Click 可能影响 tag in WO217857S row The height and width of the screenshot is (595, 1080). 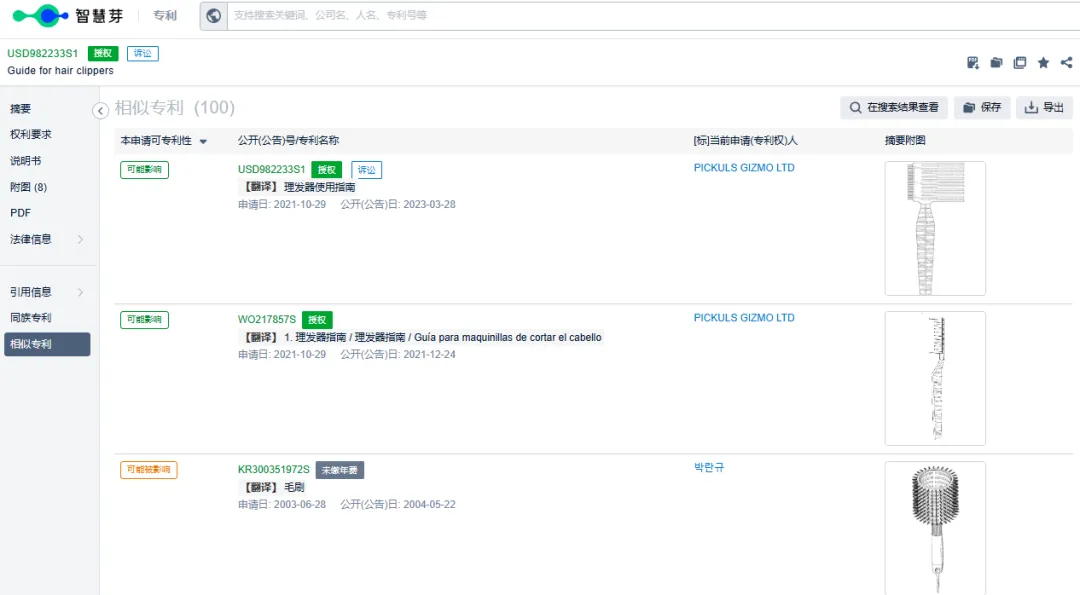click(145, 320)
